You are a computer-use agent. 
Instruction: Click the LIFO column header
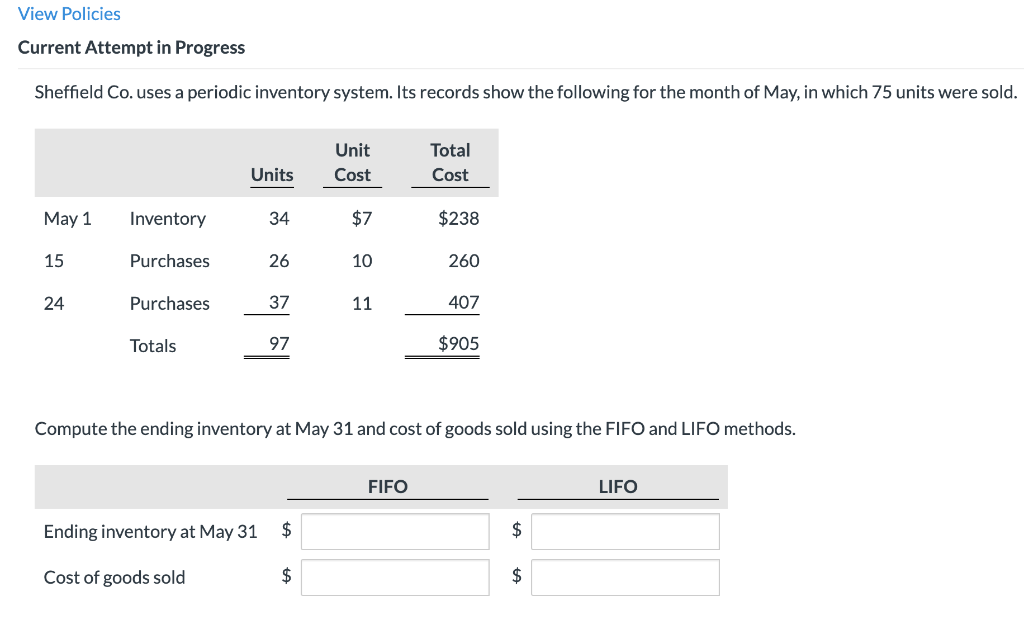click(x=618, y=486)
